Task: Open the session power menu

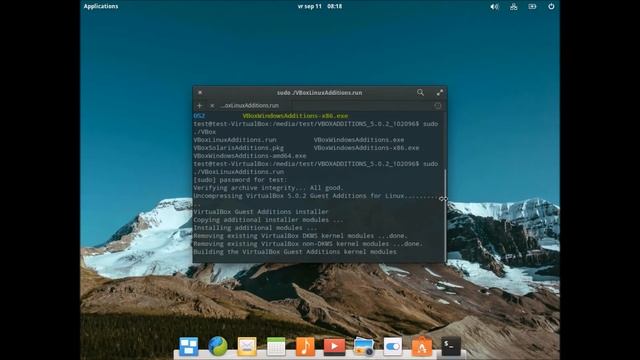Action: (x=551, y=7)
